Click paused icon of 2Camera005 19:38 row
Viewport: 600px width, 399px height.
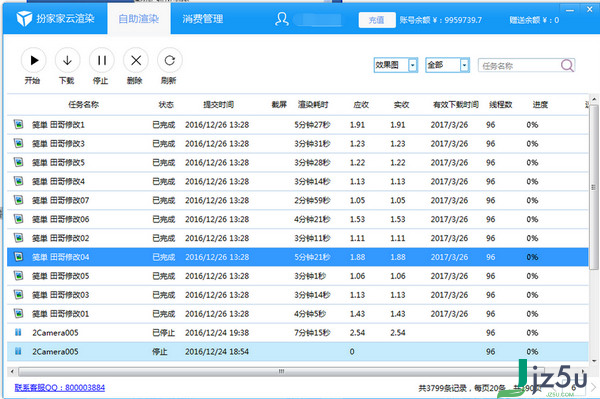point(18,332)
